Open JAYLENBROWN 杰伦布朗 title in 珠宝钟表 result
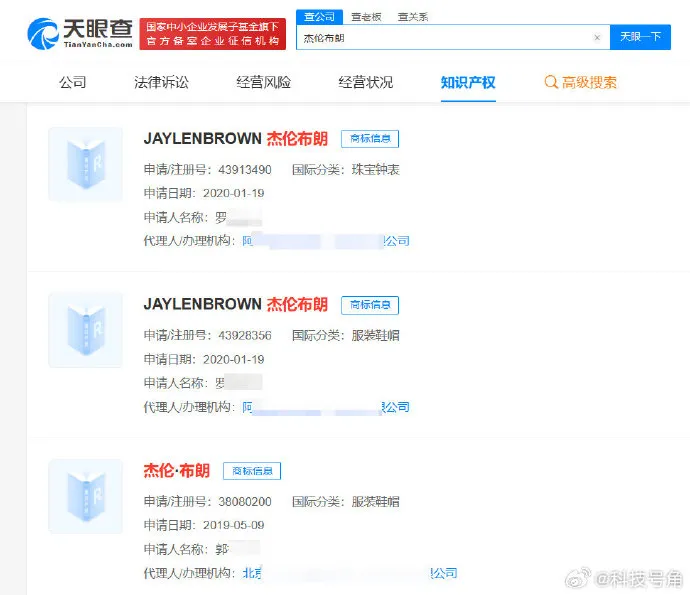The width and height of the screenshot is (690, 595). click(235, 139)
